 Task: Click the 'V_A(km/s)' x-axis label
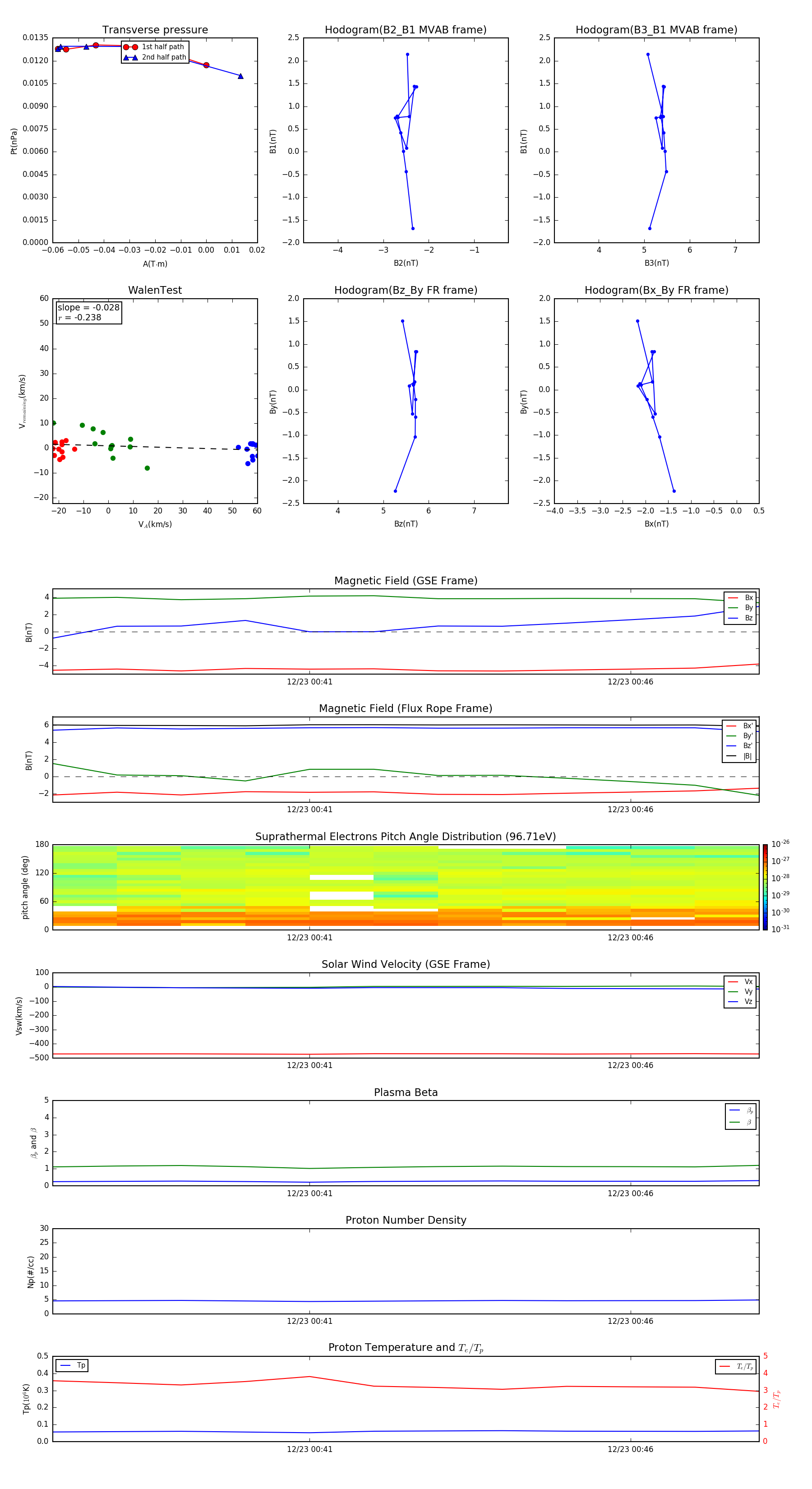(155, 524)
